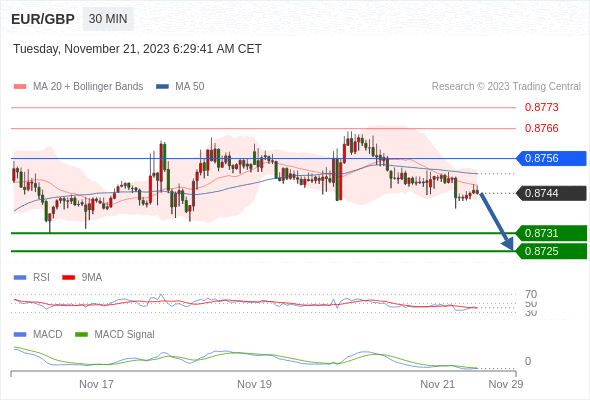Click the Nov 21 axis date
The height and width of the screenshot is (400, 590).
(437, 384)
